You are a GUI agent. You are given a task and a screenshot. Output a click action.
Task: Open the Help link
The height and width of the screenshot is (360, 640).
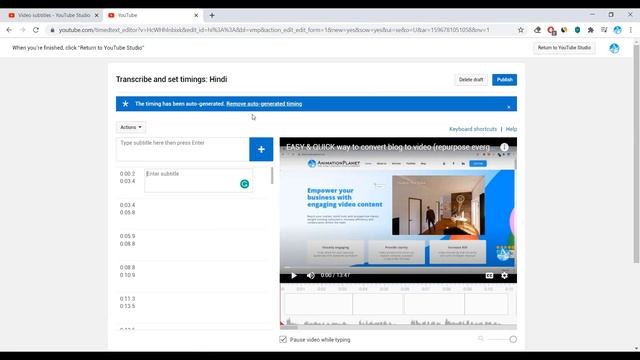511,129
